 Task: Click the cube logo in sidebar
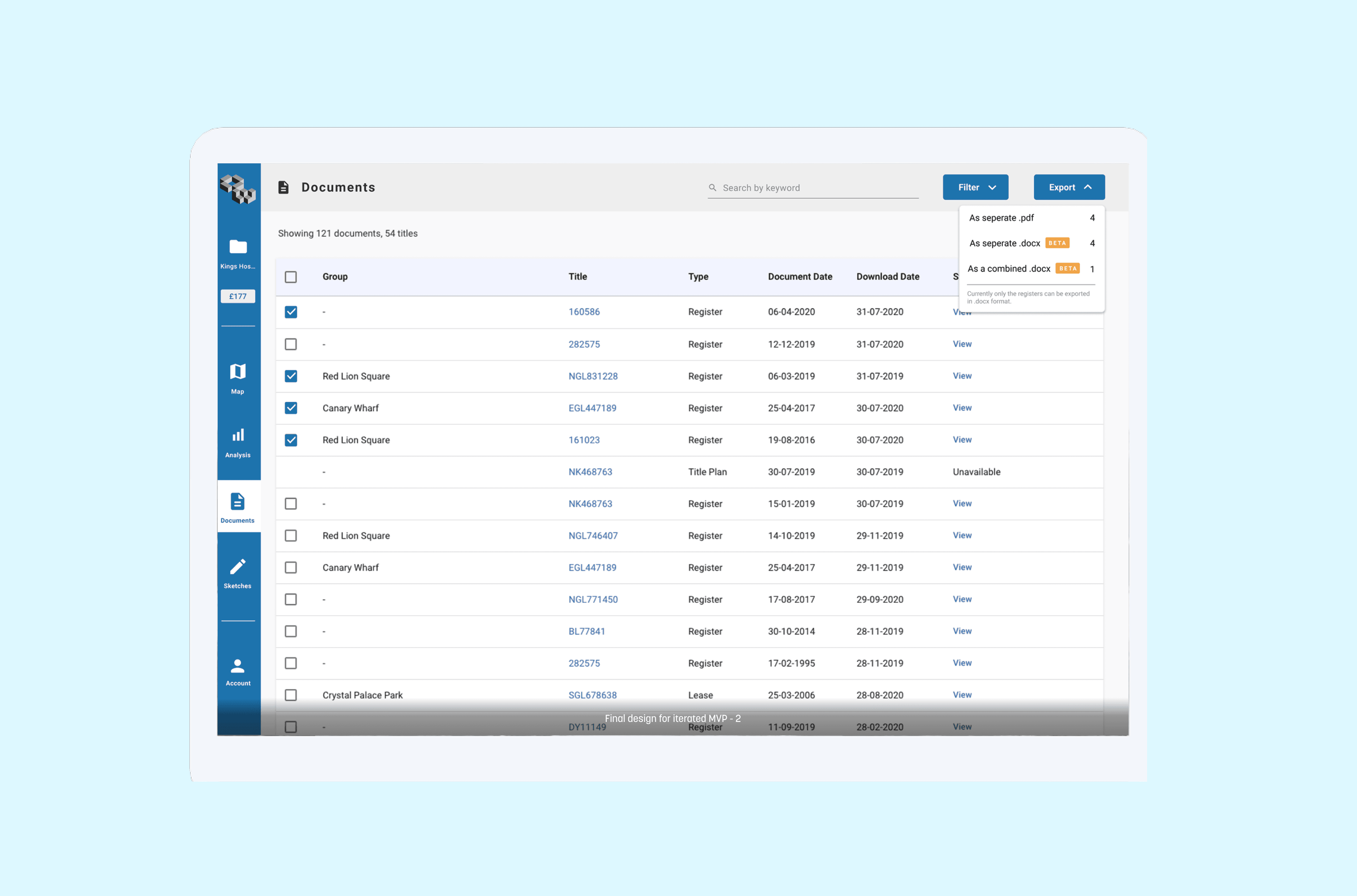[x=238, y=189]
